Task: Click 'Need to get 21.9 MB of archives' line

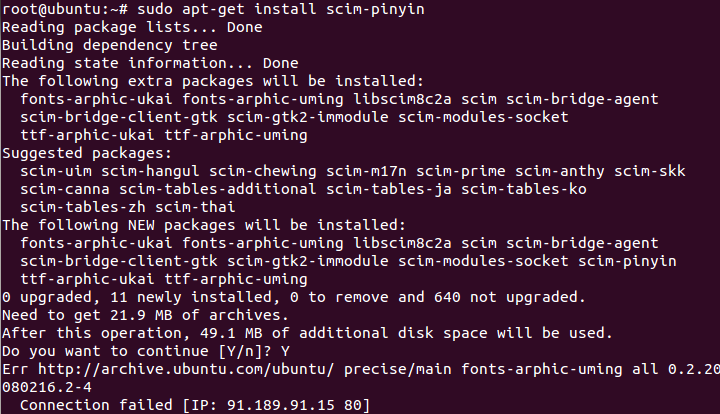Action: 145,315
